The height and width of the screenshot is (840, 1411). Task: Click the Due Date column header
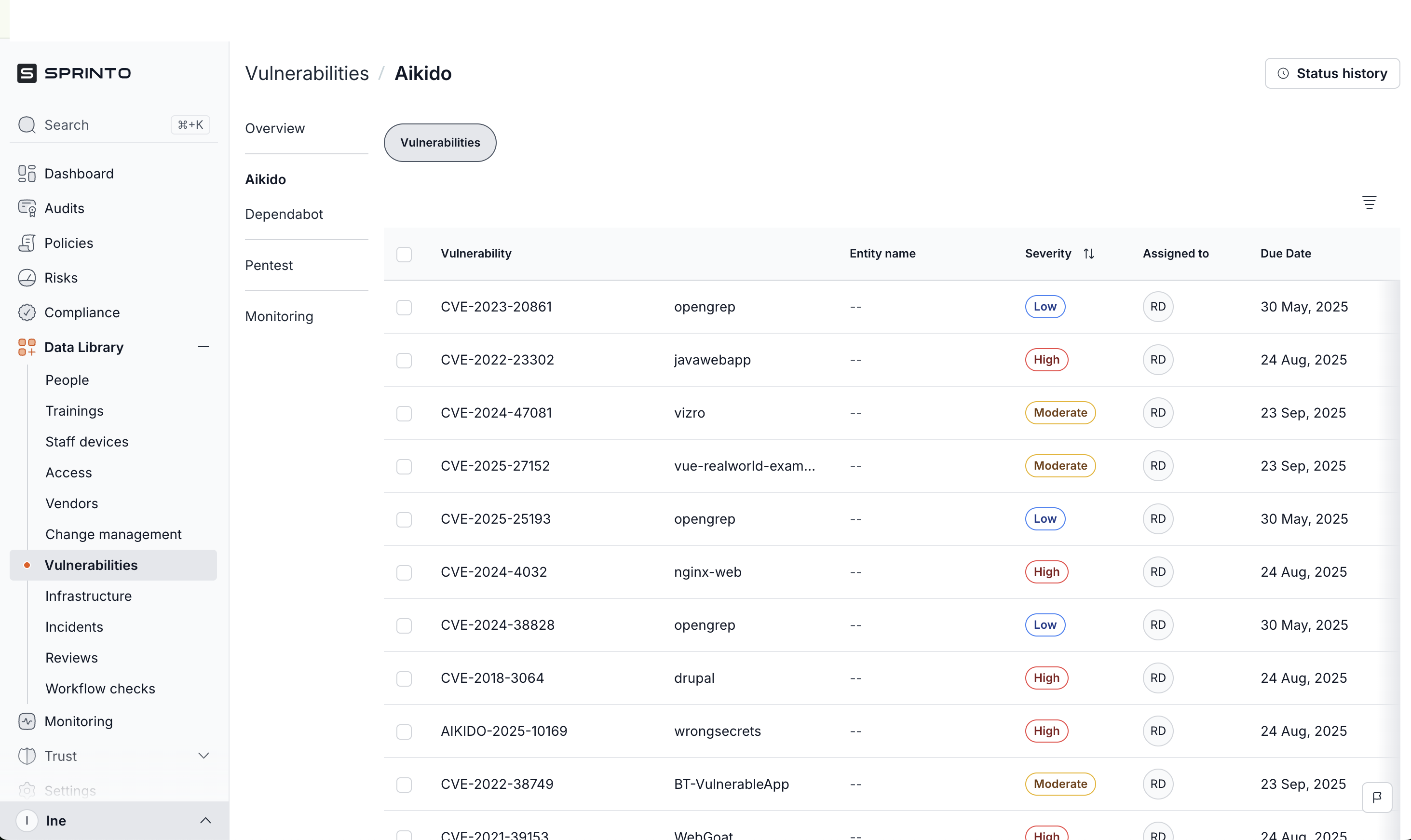[1285, 254]
